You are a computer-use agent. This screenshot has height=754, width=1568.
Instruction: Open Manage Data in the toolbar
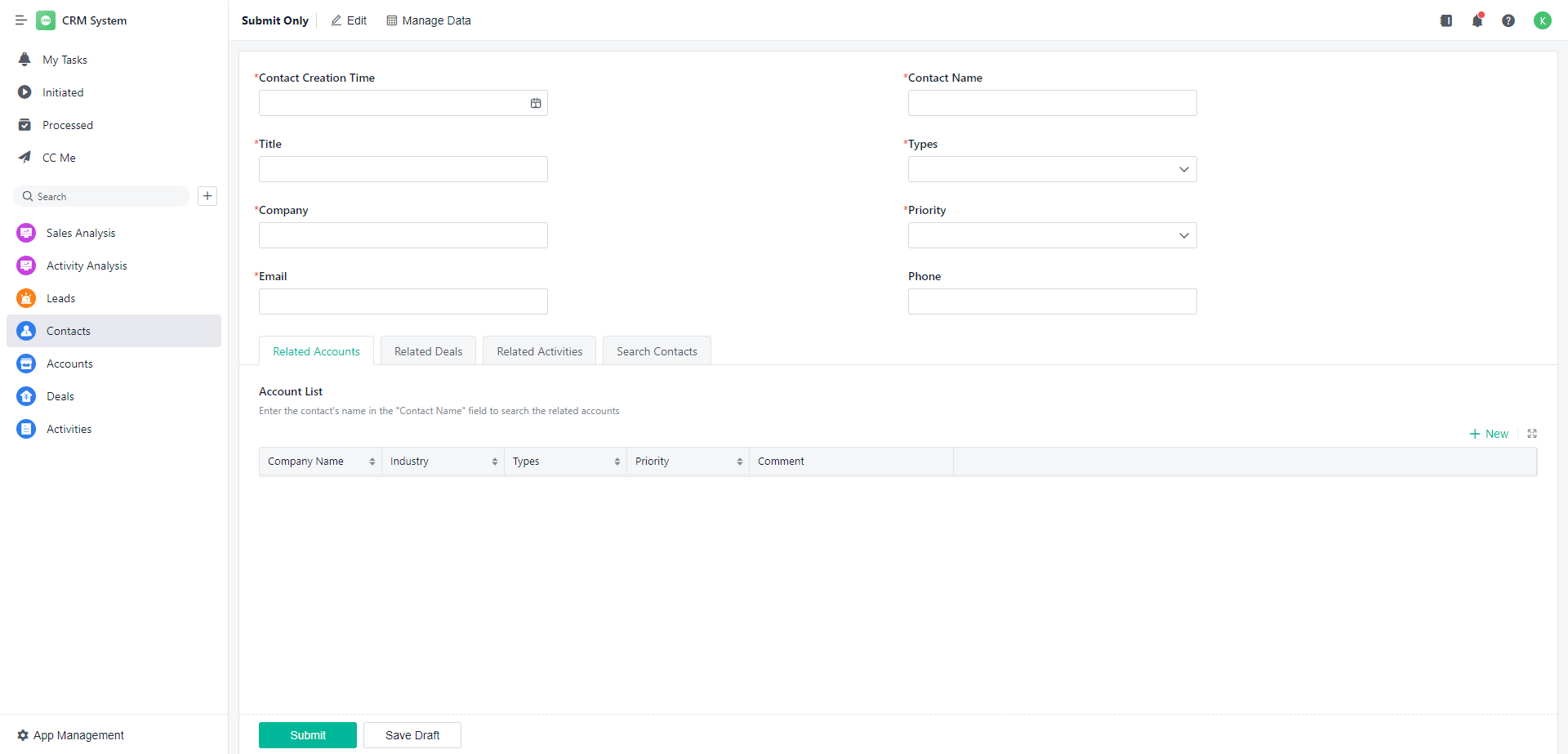pos(429,20)
